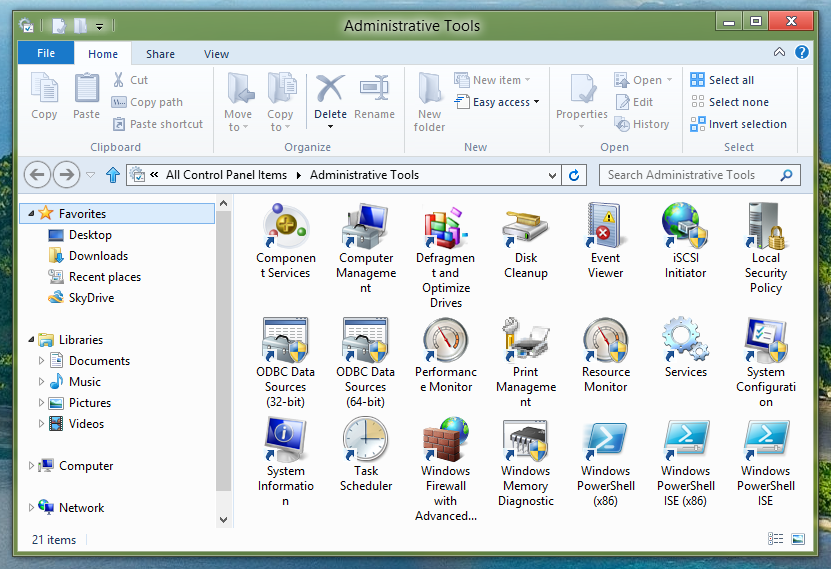Select the System Information icon
The width and height of the screenshot is (831, 569).
[x=286, y=461]
